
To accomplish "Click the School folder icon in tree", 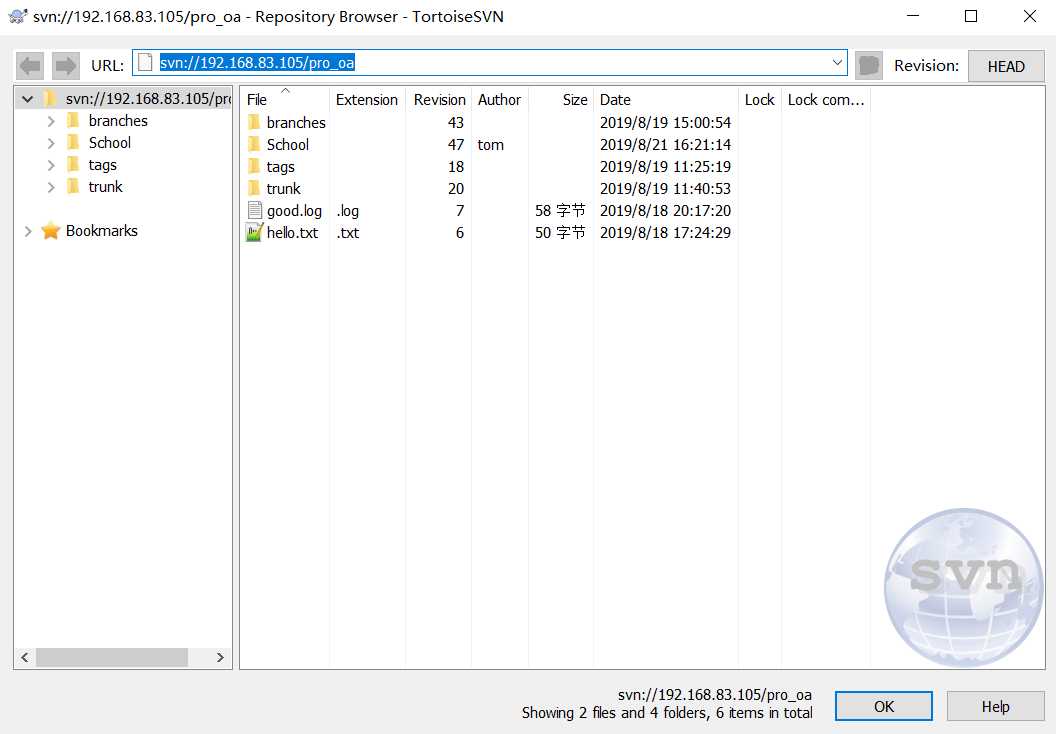I will (x=73, y=142).
